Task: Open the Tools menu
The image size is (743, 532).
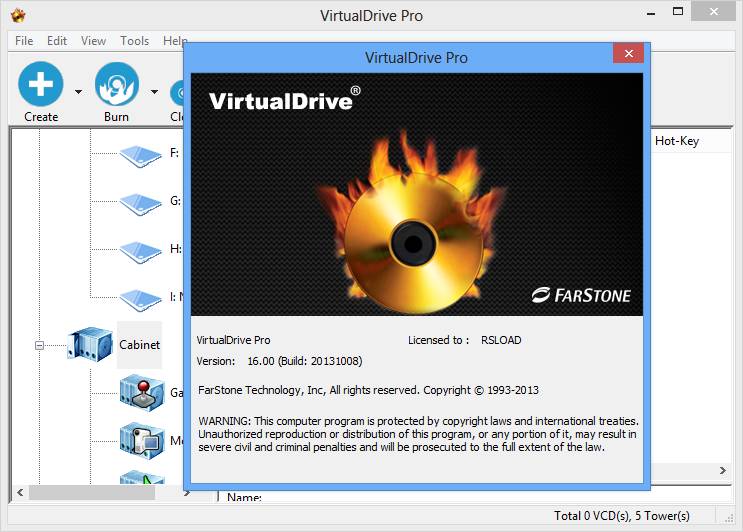Action: pos(135,41)
